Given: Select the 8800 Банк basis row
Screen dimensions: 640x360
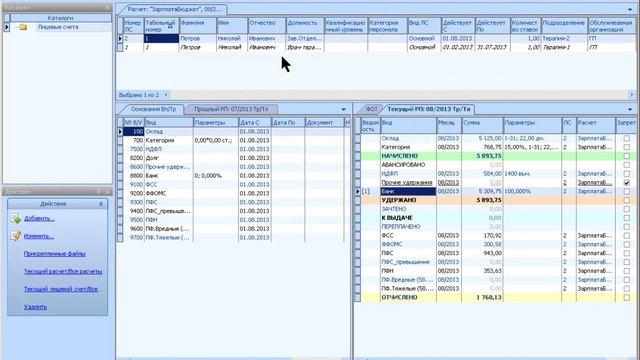Looking at the screenshot, I should (x=233, y=176).
